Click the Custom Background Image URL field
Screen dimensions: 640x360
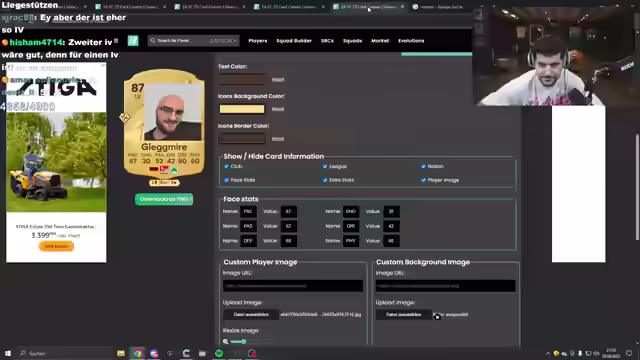pos(445,286)
